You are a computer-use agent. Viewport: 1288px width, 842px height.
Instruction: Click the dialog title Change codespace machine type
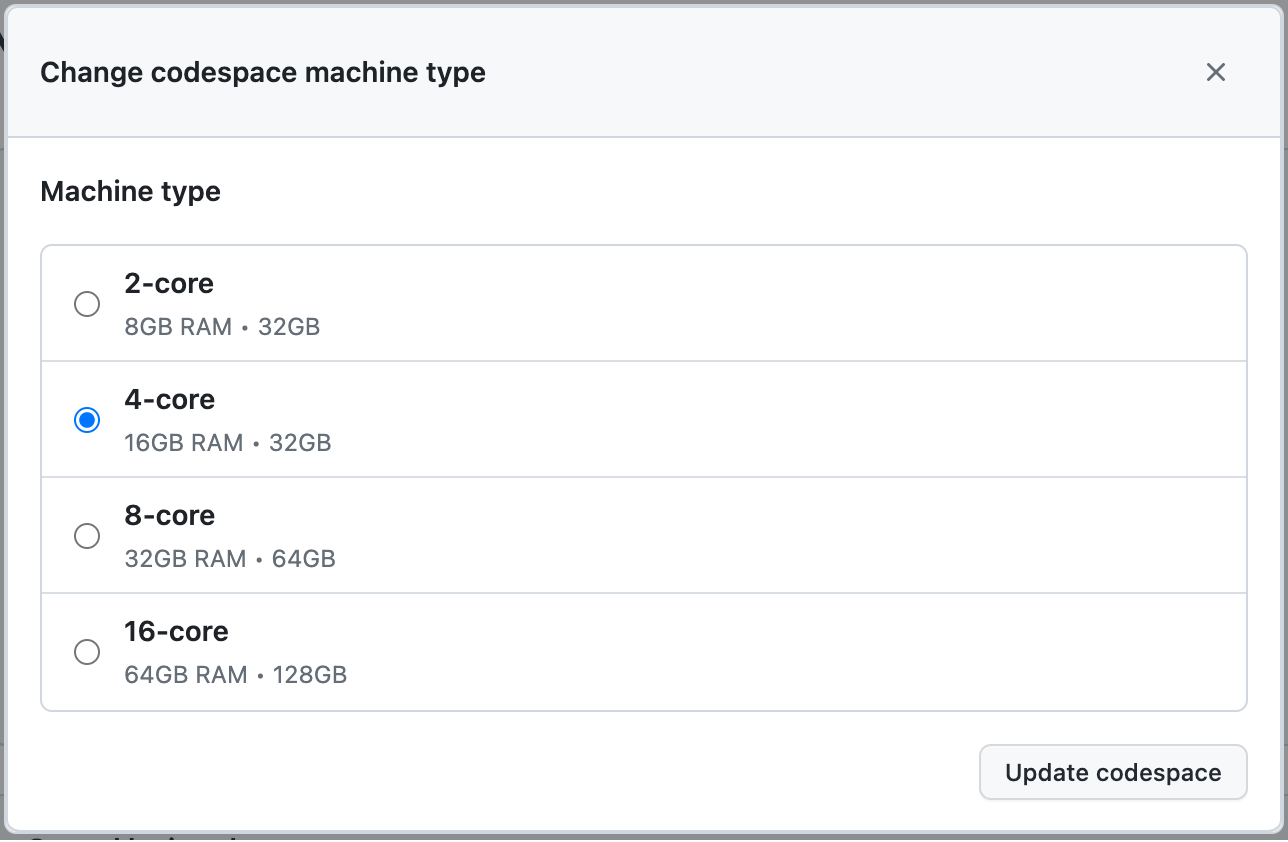262,72
